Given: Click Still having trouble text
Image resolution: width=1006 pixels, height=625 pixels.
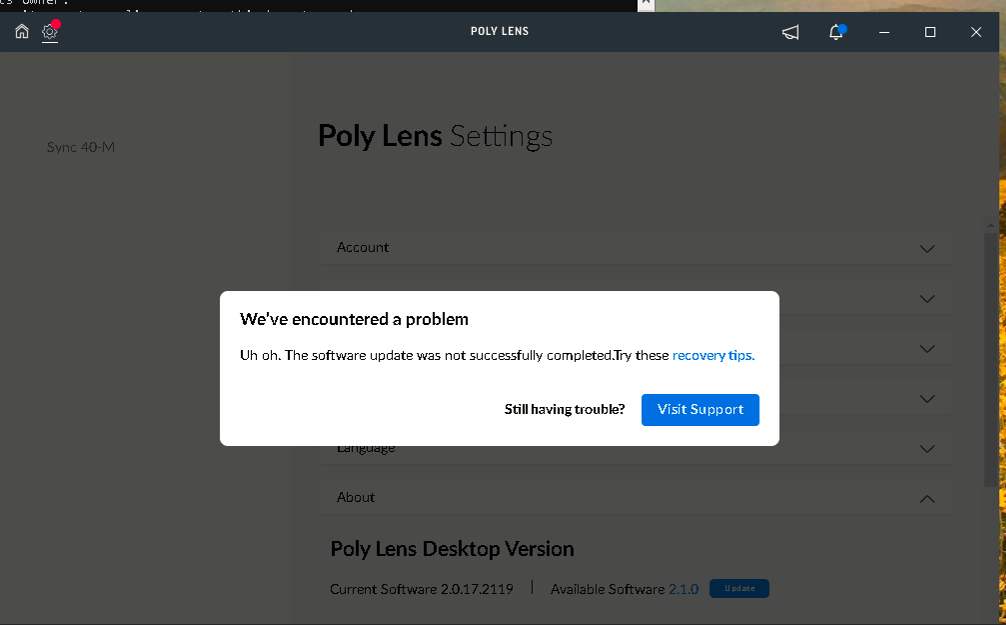Looking at the screenshot, I should (564, 409).
